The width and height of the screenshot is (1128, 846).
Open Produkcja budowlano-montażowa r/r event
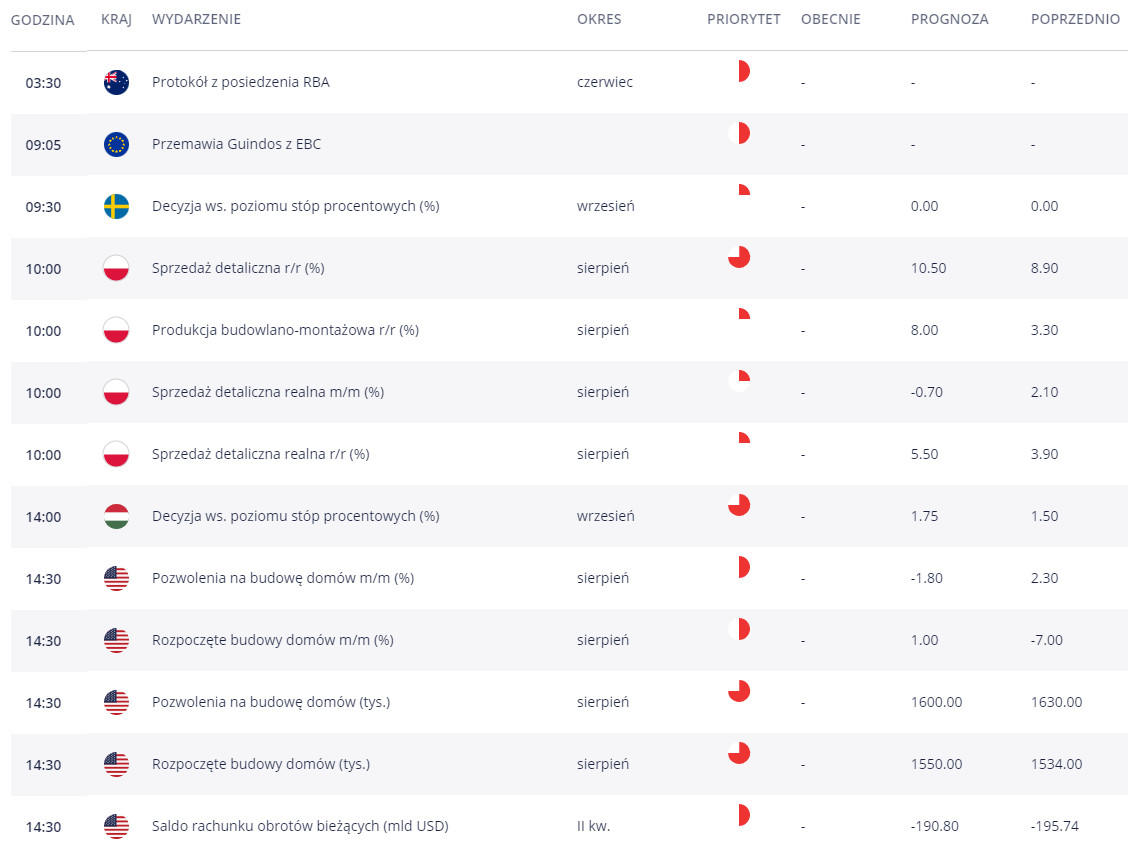(285, 330)
